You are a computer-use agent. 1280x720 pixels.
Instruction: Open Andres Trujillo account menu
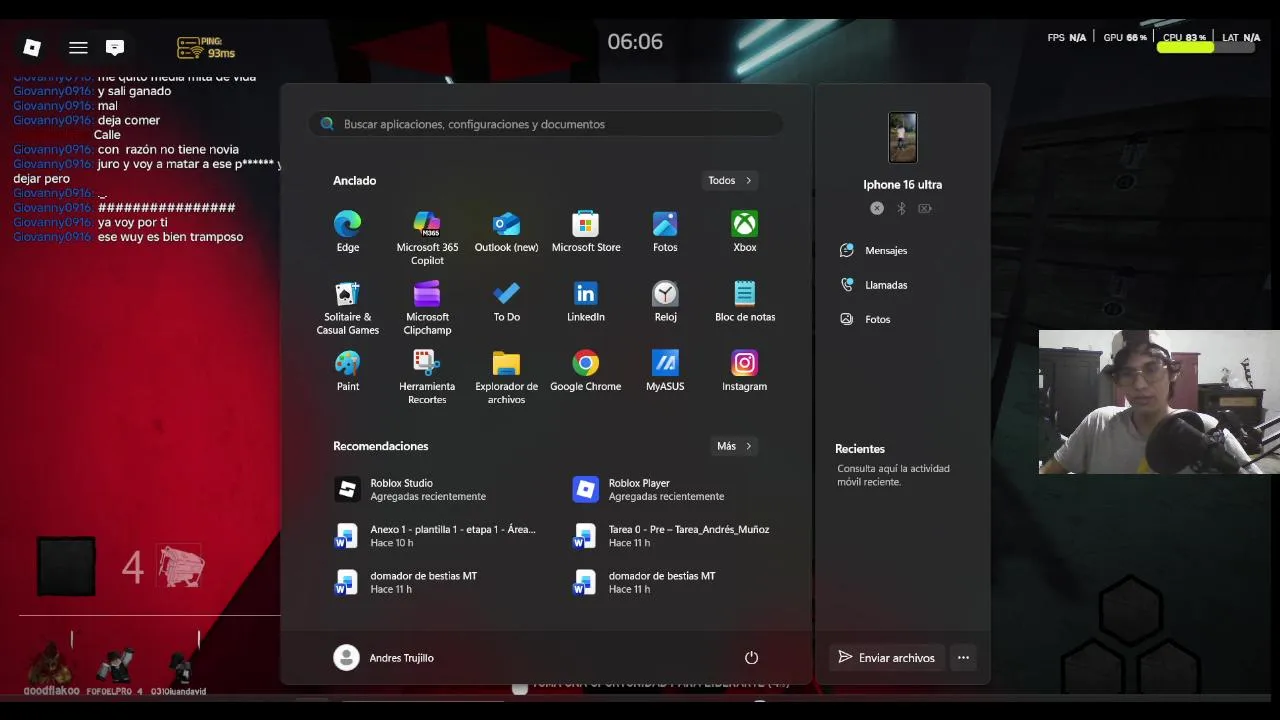coord(384,657)
